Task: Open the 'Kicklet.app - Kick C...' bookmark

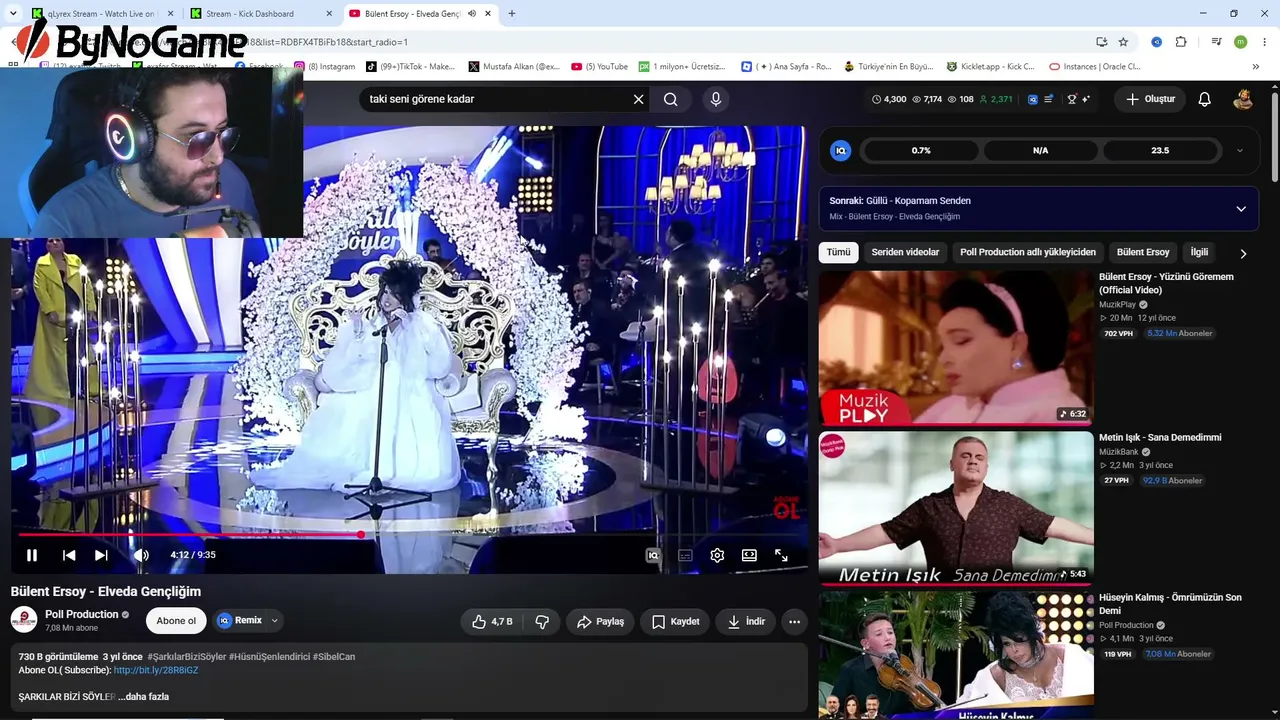Action: click(990, 67)
